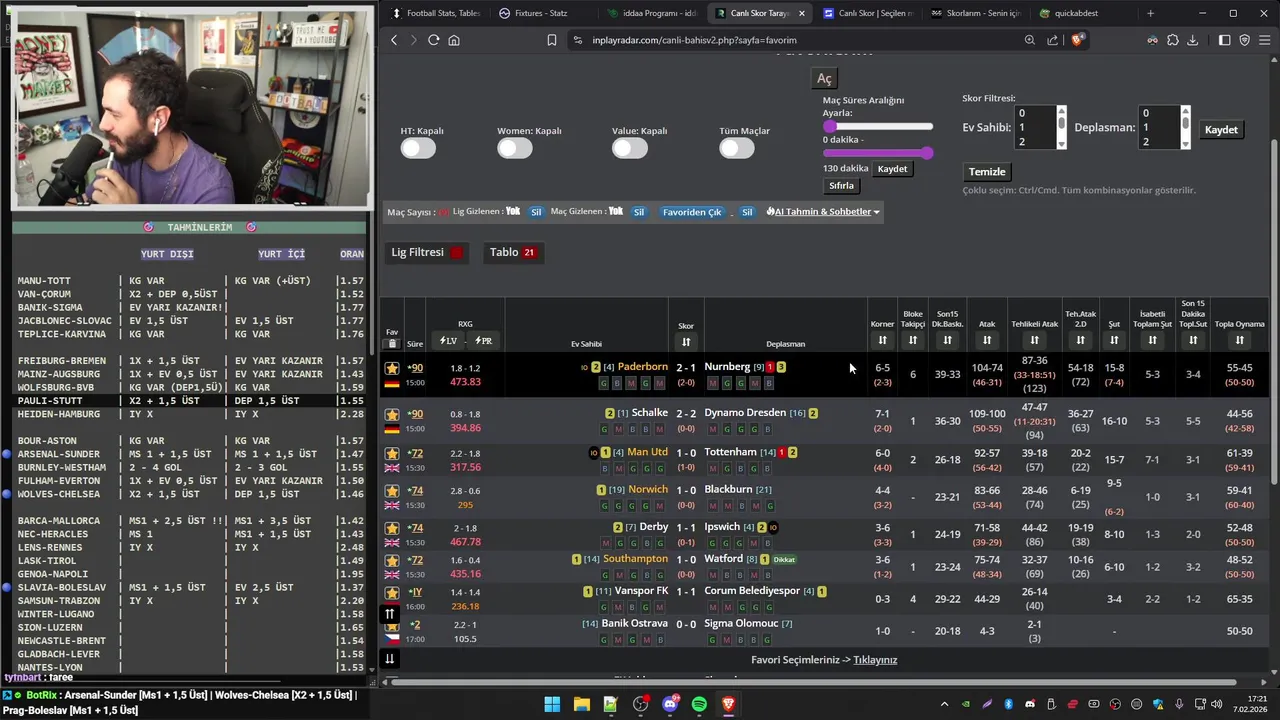Switch to Skorlarım - Senin için tab
The image size is (1280, 720).
point(975,13)
